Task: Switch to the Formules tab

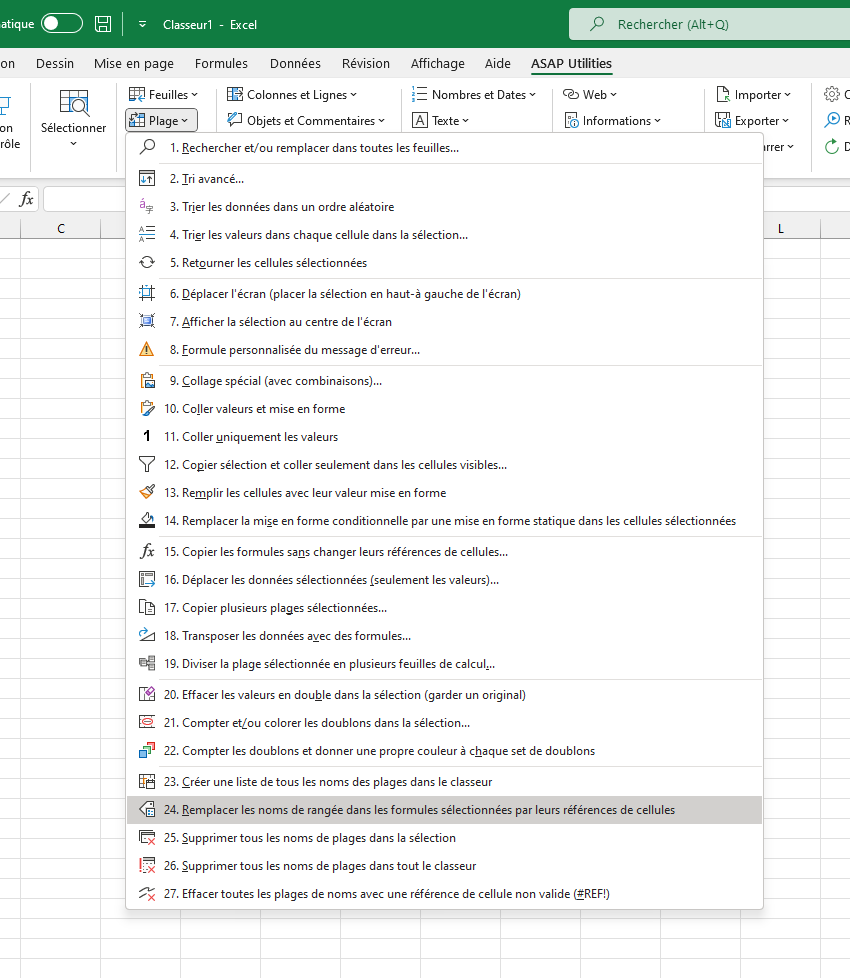Action: (221, 63)
